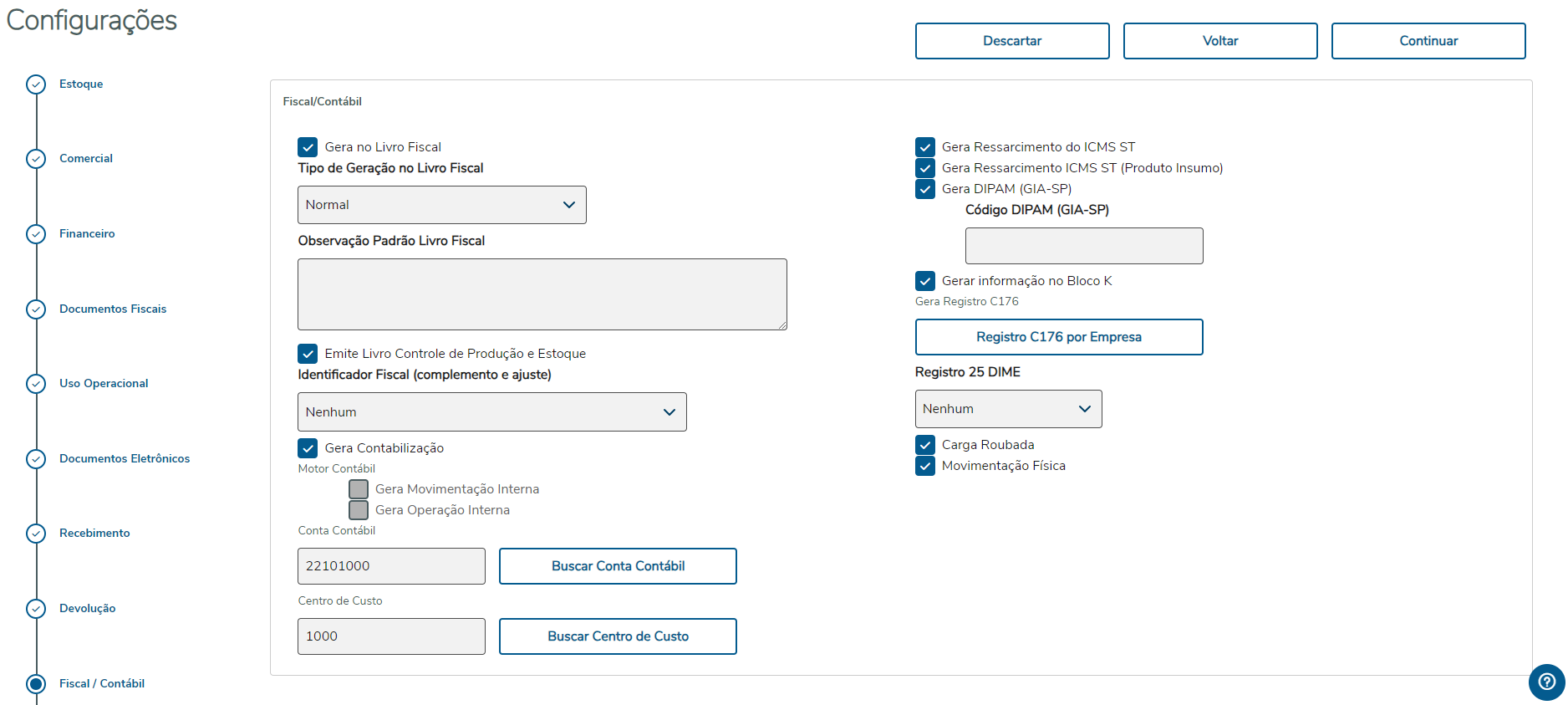Click the Recebimento step checkmark icon
This screenshot has height=705, width=1568.
[x=36, y=534]
